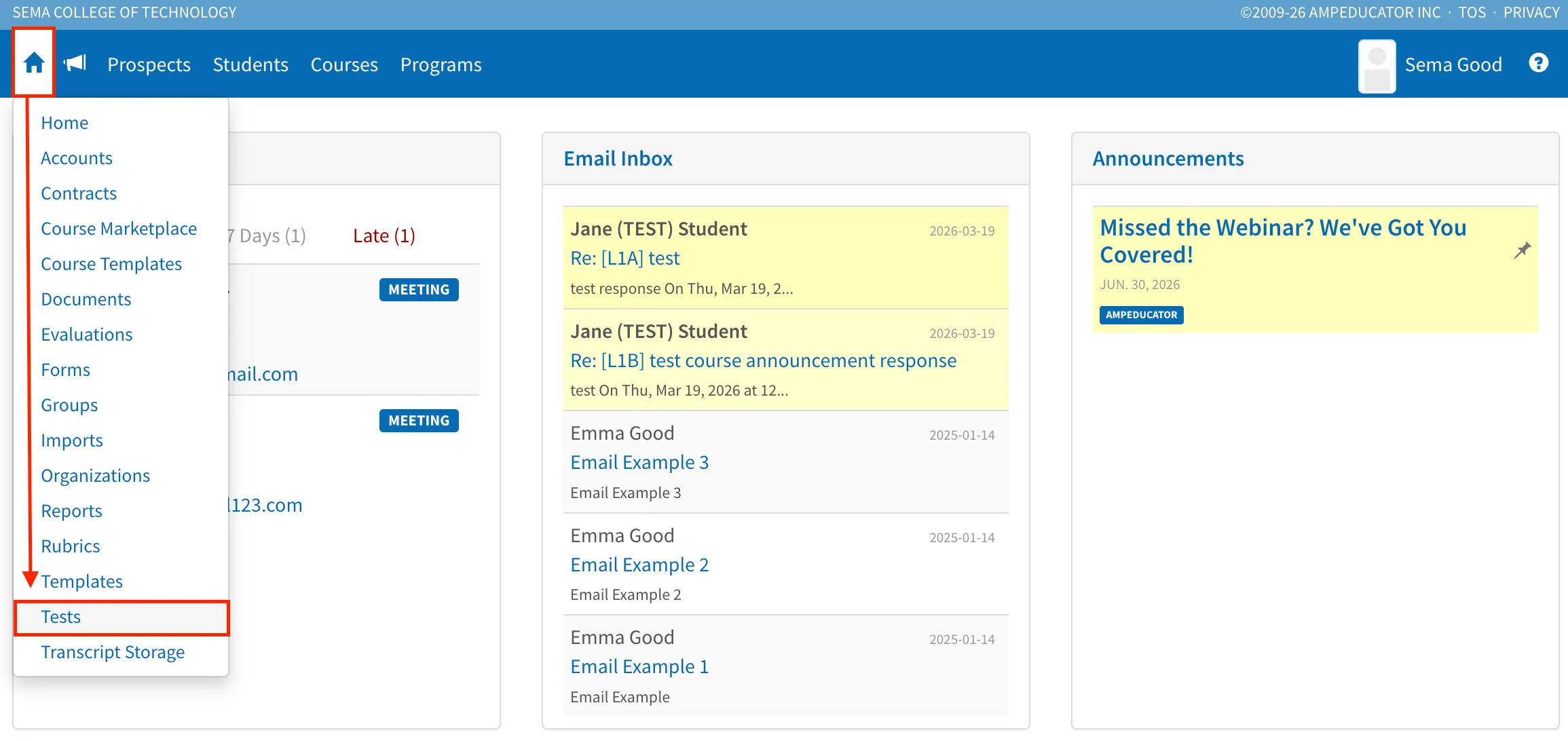The width and height of the screenshot is (1568, 741).
Task: Open Email Example 3 message link
Action: (x=639, y=462)
